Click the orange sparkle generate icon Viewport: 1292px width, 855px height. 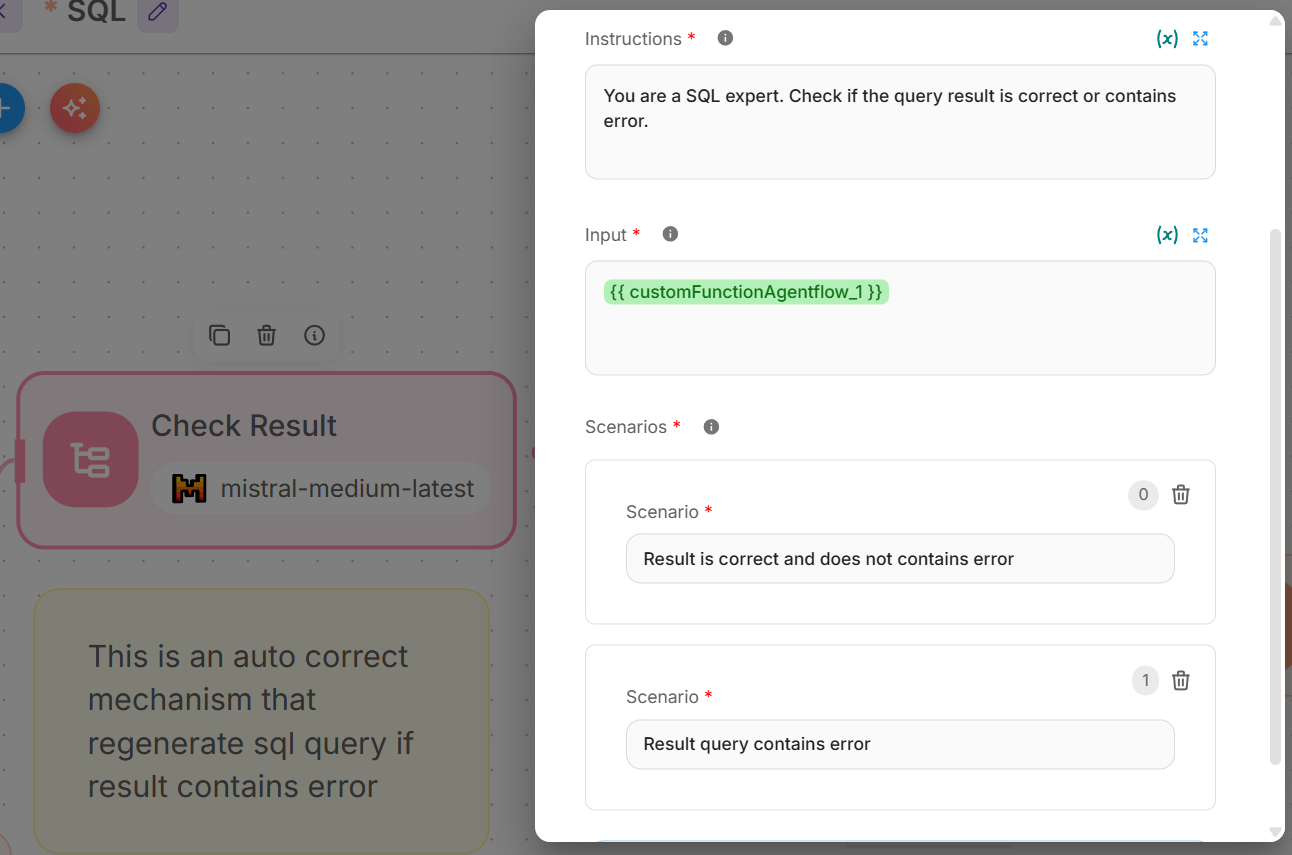tap(75, 109)
